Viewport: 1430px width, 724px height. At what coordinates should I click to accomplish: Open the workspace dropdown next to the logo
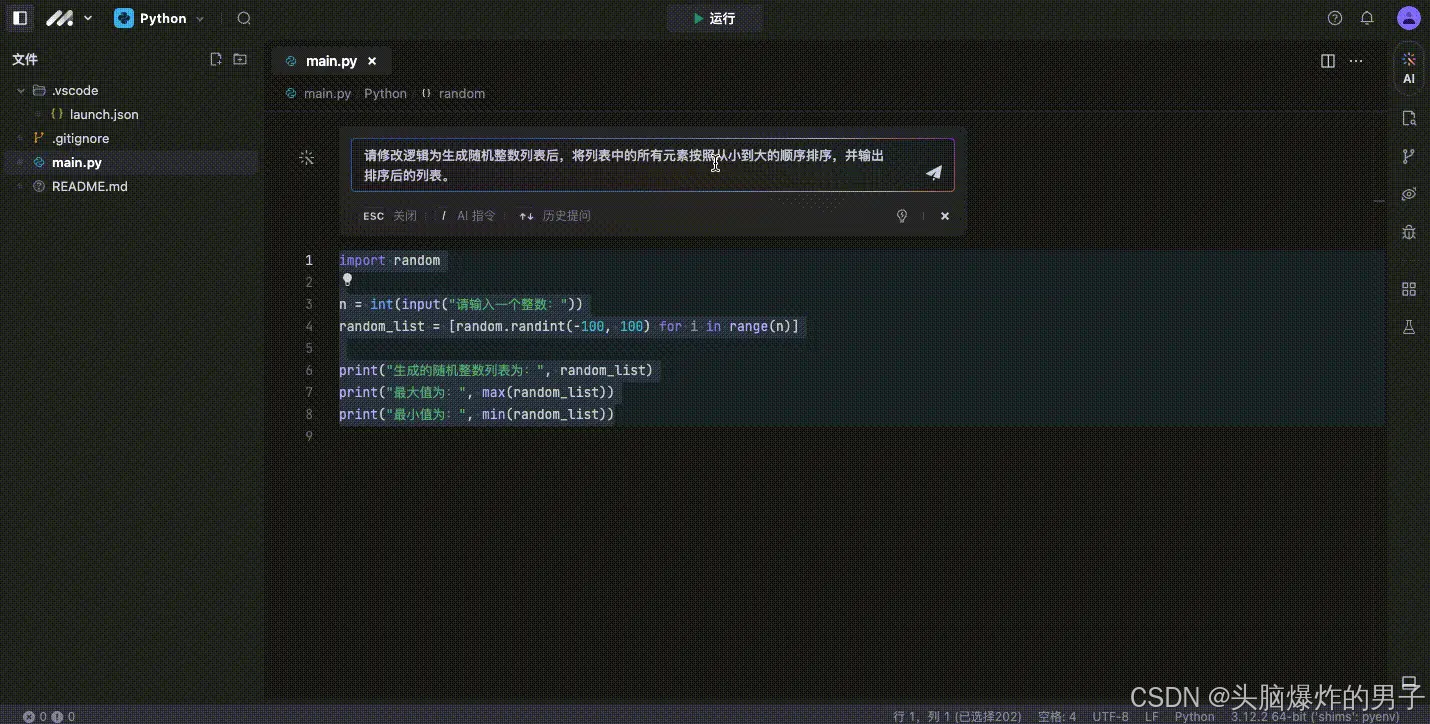tap(87, 17)
